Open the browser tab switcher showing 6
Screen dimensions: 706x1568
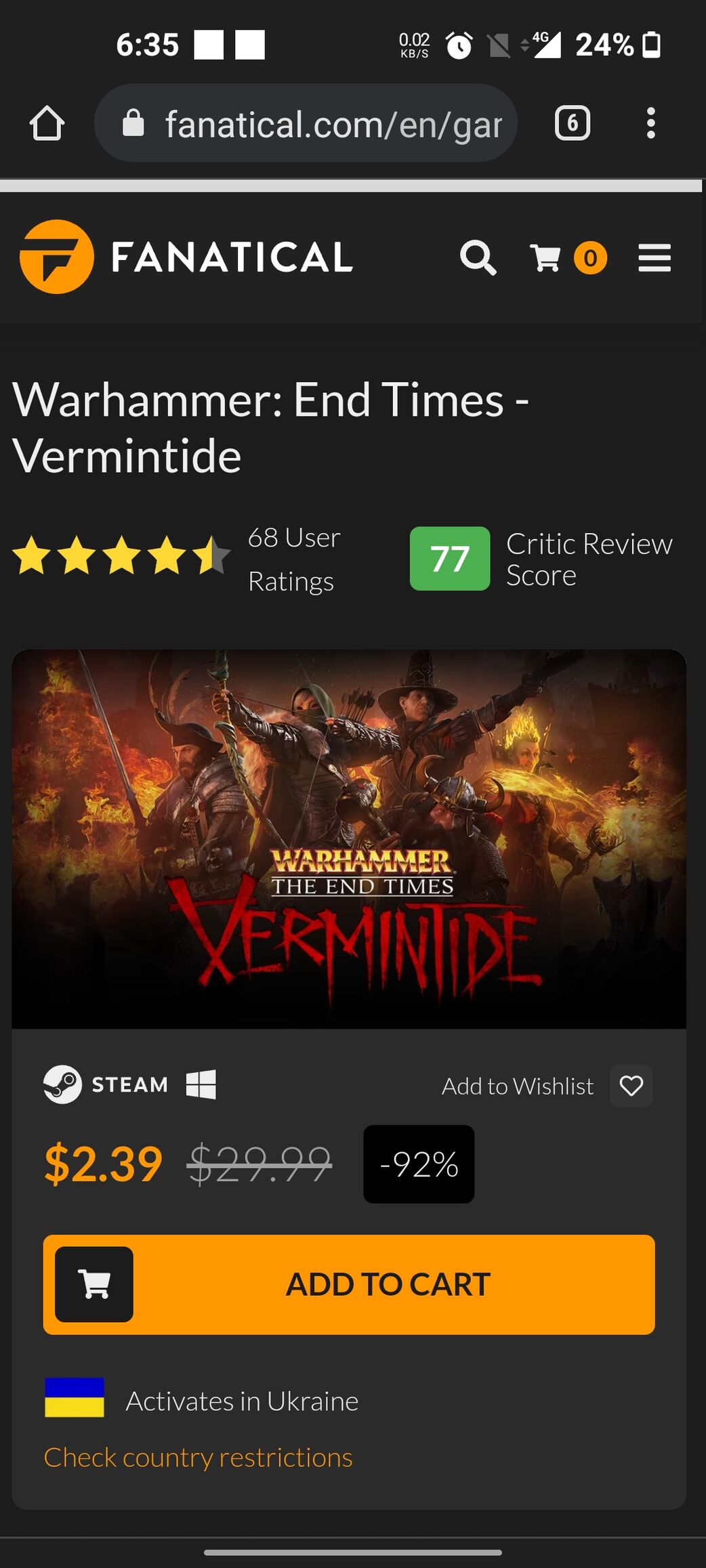point(573,123)
